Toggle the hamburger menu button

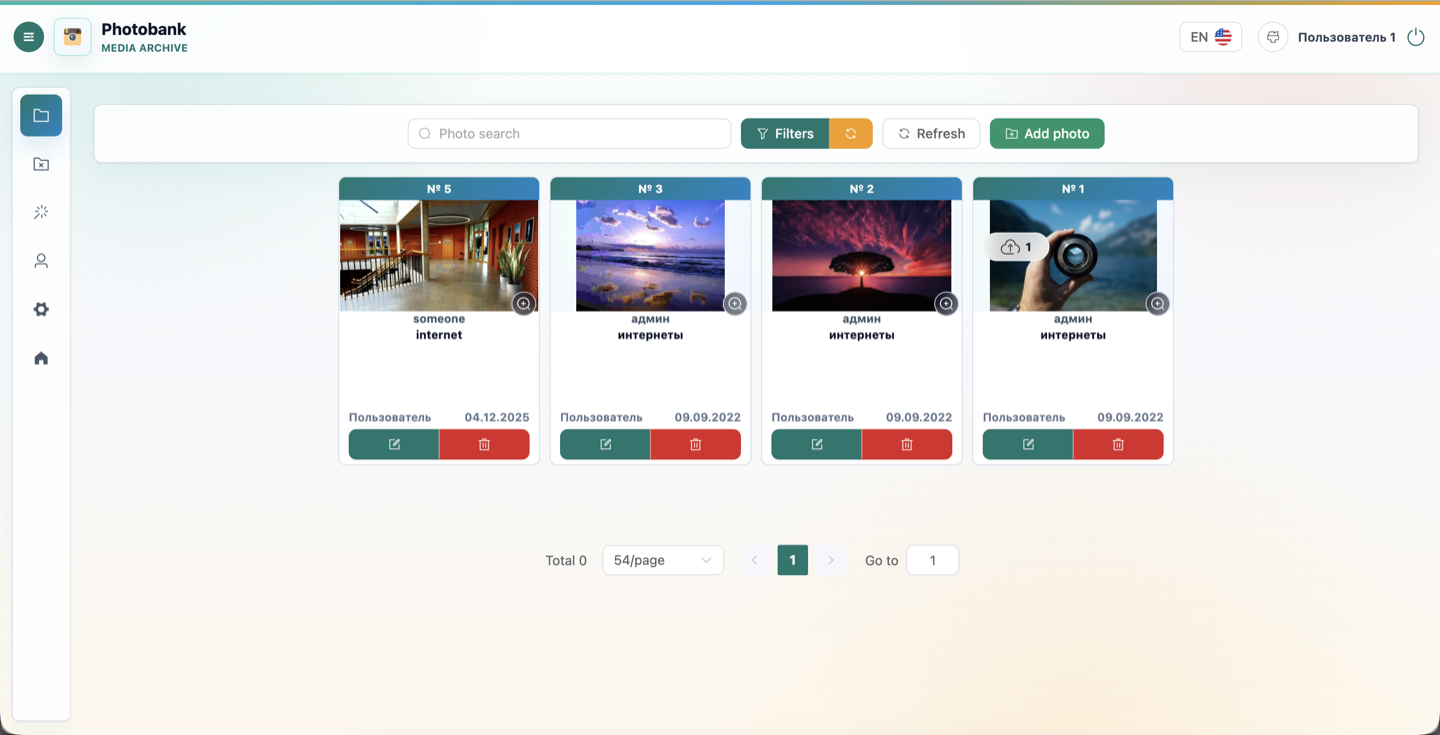(x=28, y=37)
